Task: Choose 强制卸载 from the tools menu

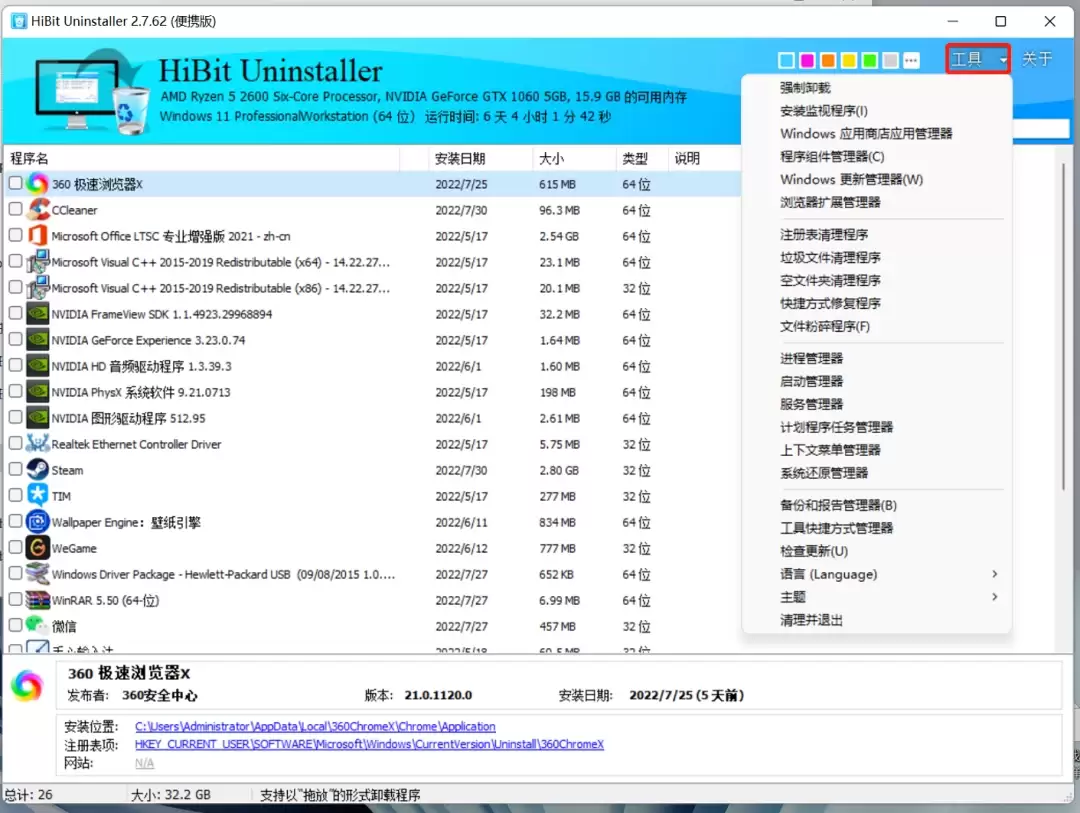Action: point(805,88)
